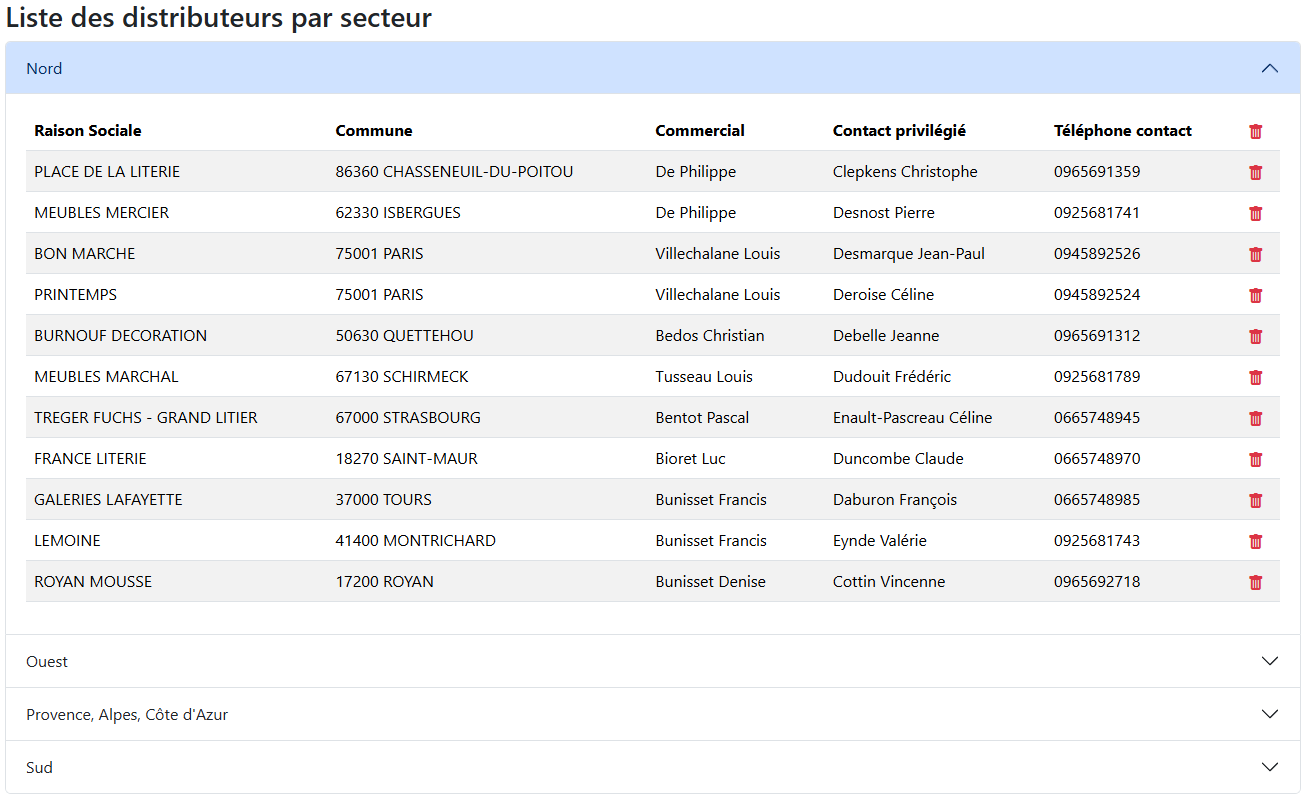This screenshot has height=804, width=1309.
Task: Click phone number 0925681741
Action: click(x=1097, y=212)
